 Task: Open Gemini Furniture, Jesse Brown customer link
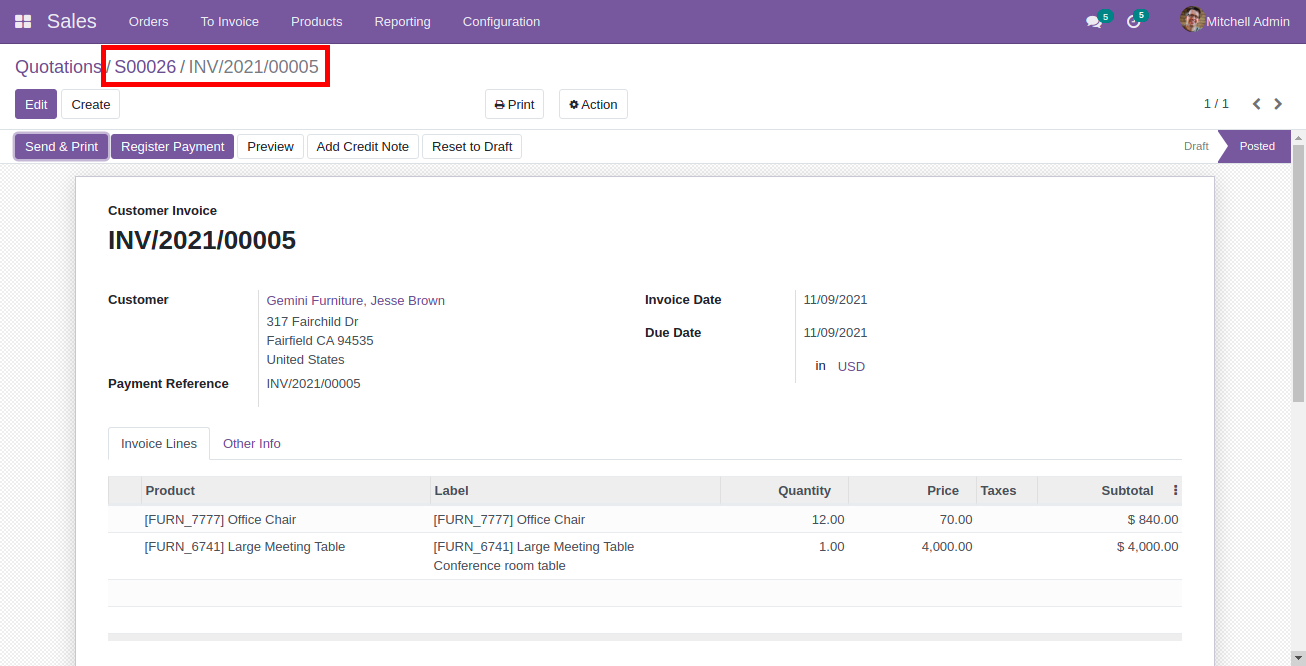point(355,301)
